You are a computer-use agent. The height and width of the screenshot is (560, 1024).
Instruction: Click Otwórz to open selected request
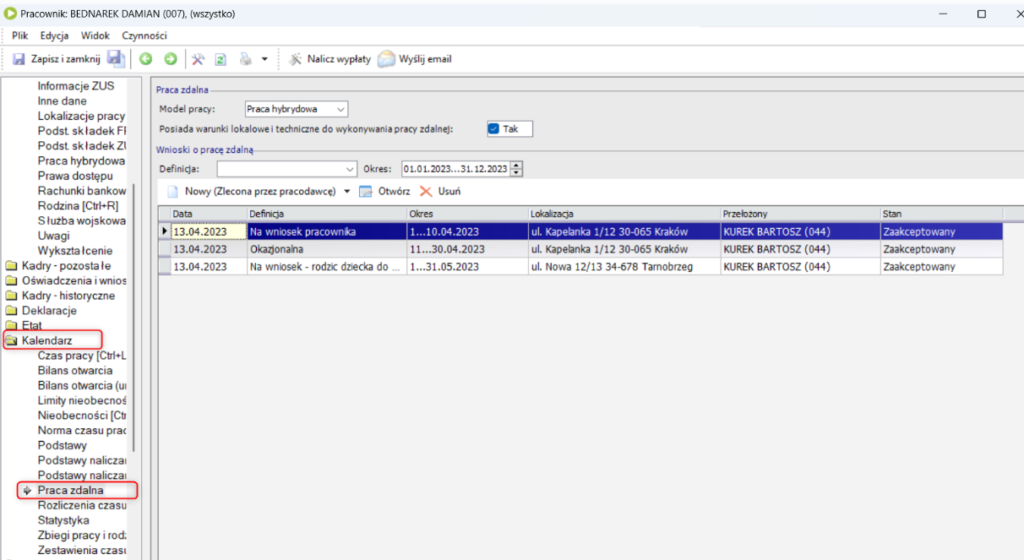click(x=385, y=191)
